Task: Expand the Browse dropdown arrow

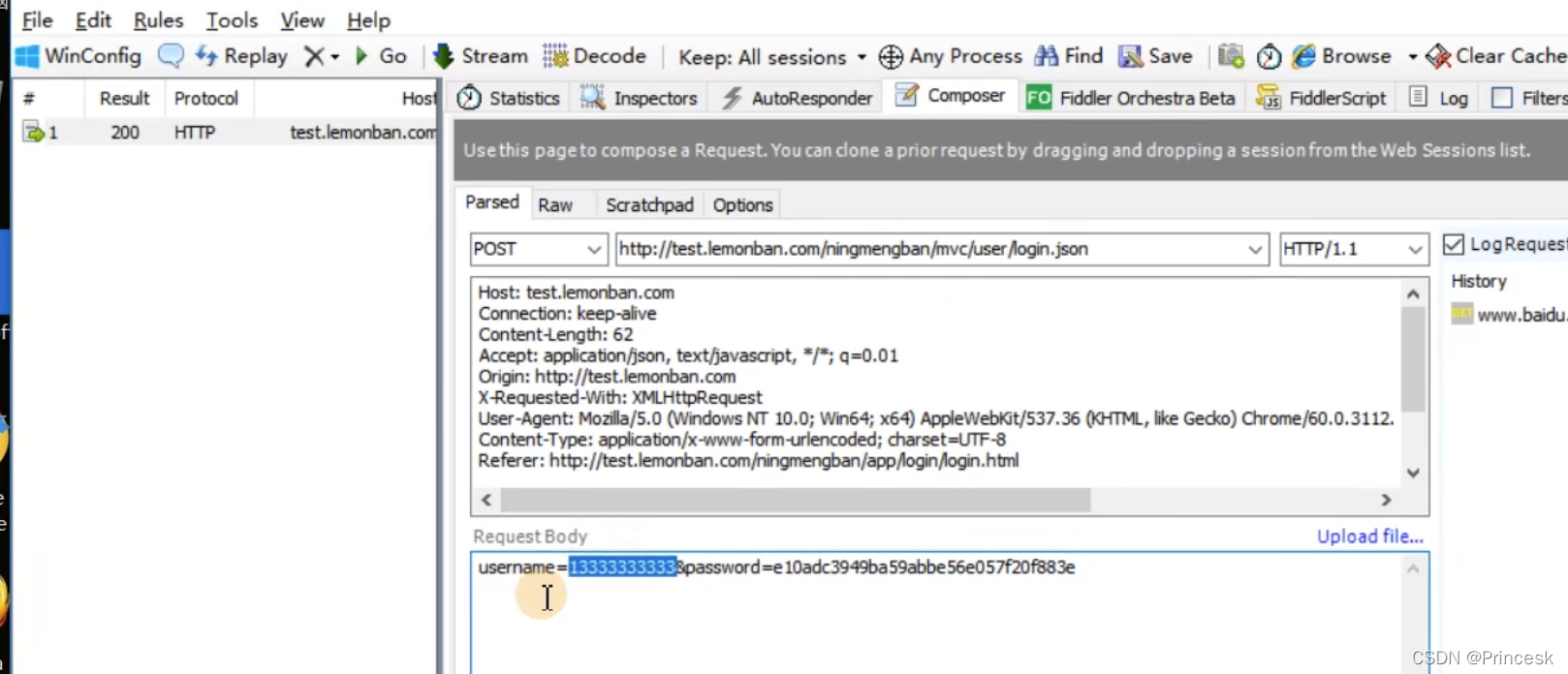Action: tap(1412, 57)
